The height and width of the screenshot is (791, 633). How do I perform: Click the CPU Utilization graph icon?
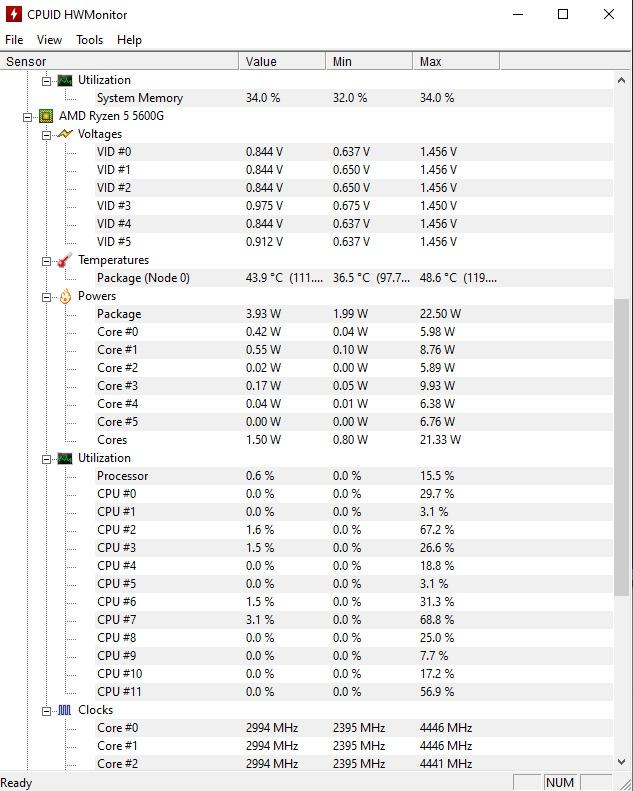[65, 458]
